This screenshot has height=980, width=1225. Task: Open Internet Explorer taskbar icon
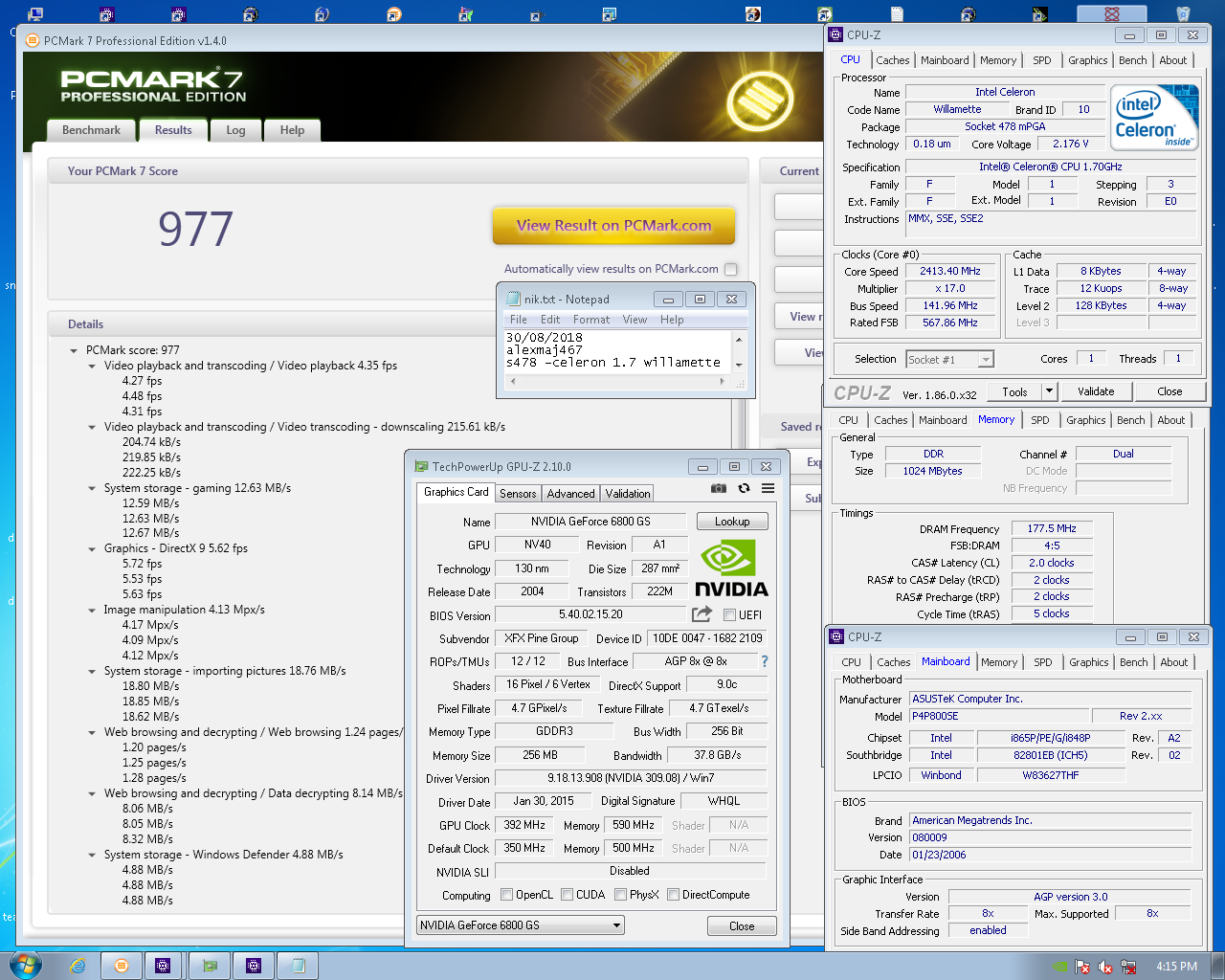pyautogui.click(x=78, y=966)
